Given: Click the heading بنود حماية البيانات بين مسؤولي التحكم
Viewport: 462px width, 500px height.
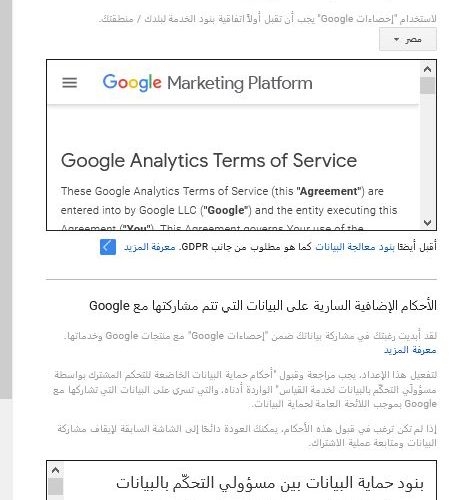Looking at the screenshot, I should point(270,483).
